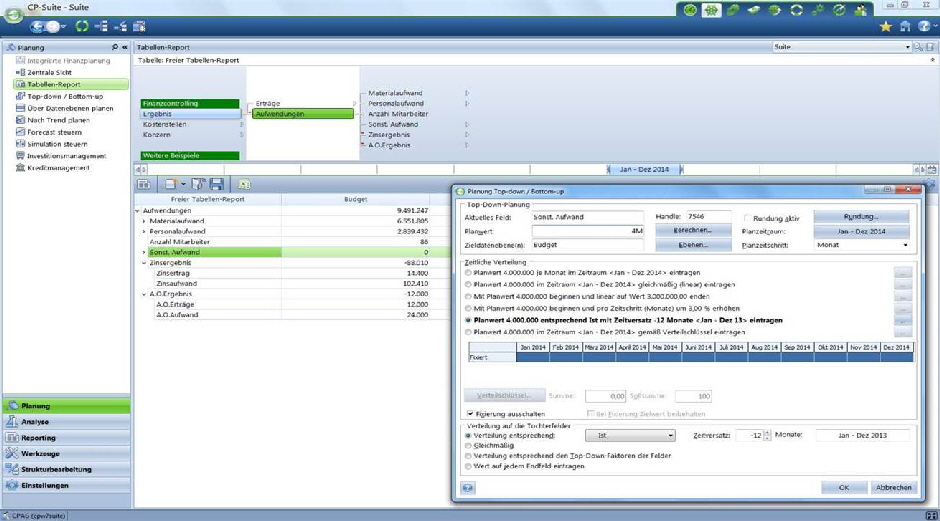This screenshot has height=521, width=940.
Task: Click Abbrechen to cancel the dialog
Action: pos(893,487)
